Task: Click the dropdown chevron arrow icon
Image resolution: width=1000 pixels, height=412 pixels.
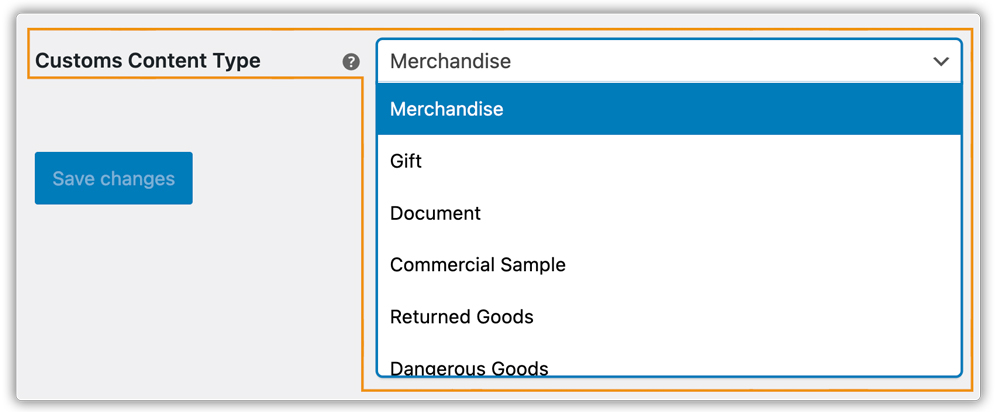Action: pyautogui.click(x=940, y=61)
